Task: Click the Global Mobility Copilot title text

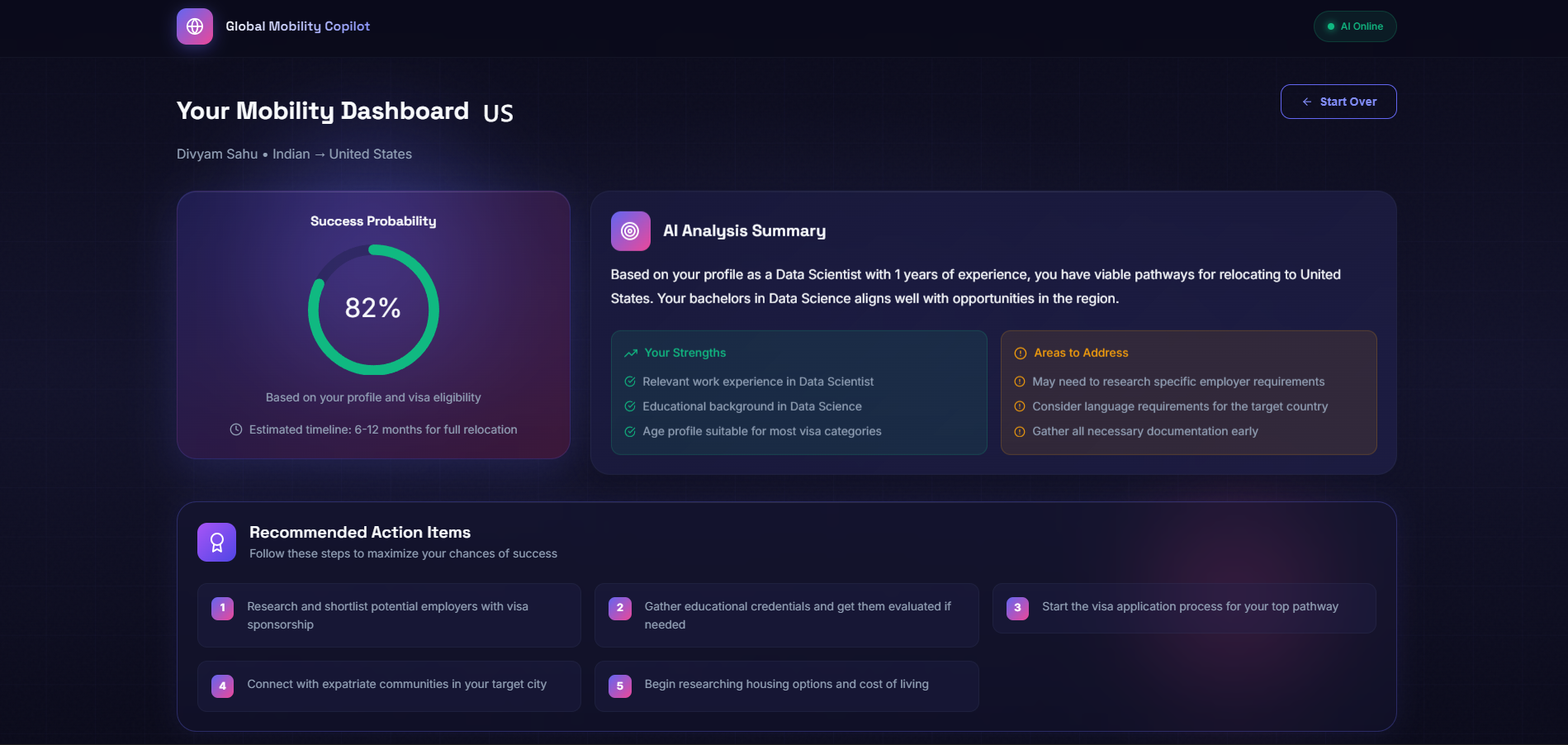Action: [x=298, y=26]
